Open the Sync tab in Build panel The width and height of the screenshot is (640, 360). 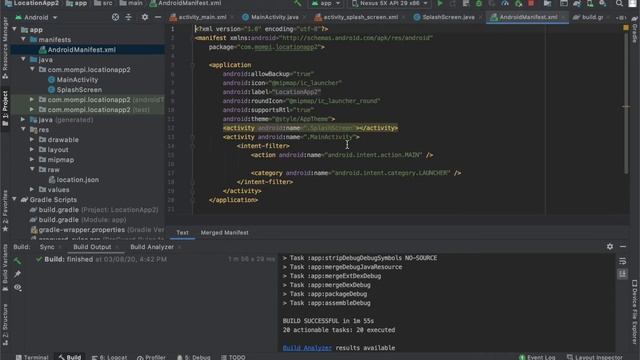coord(47,247)
